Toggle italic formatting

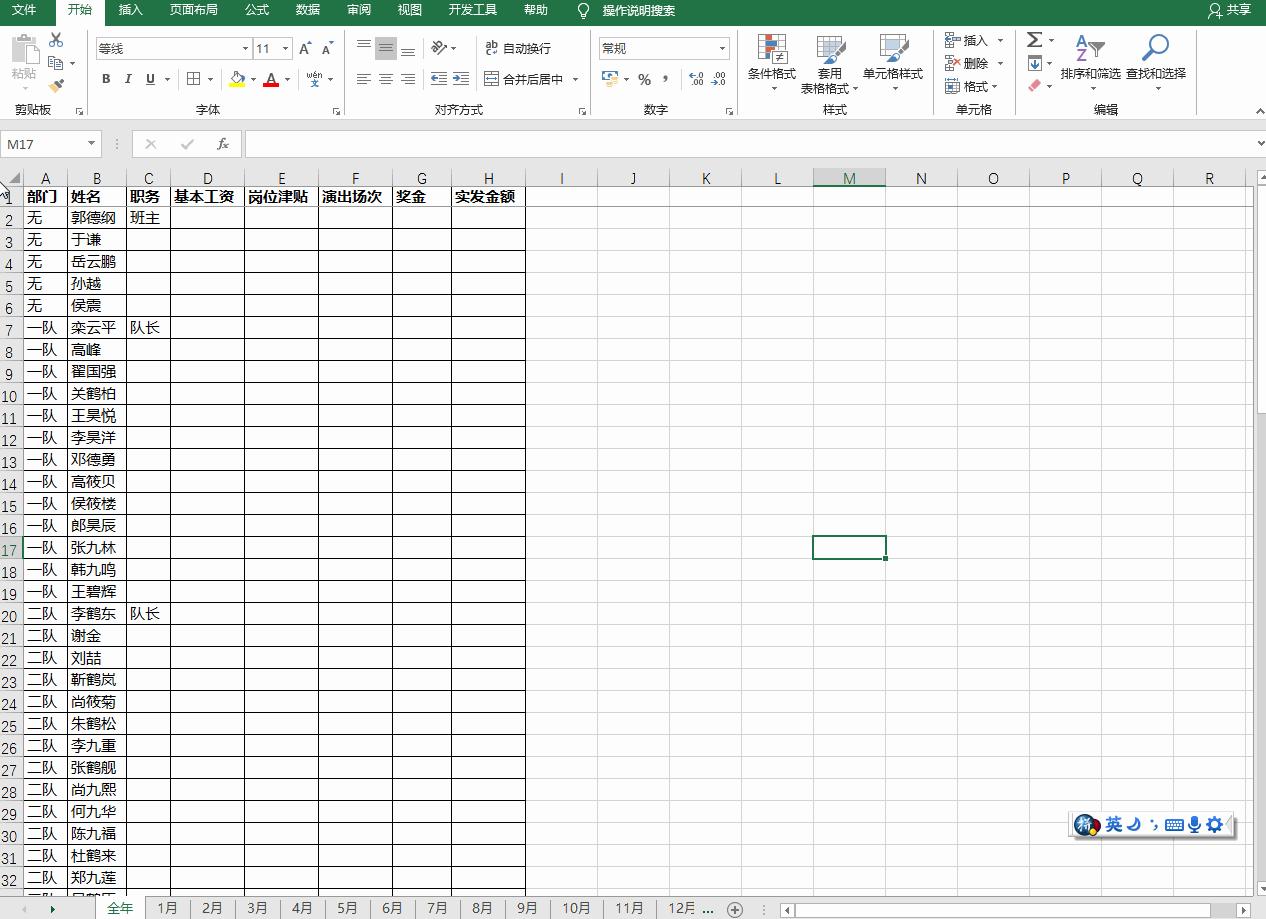127,79
